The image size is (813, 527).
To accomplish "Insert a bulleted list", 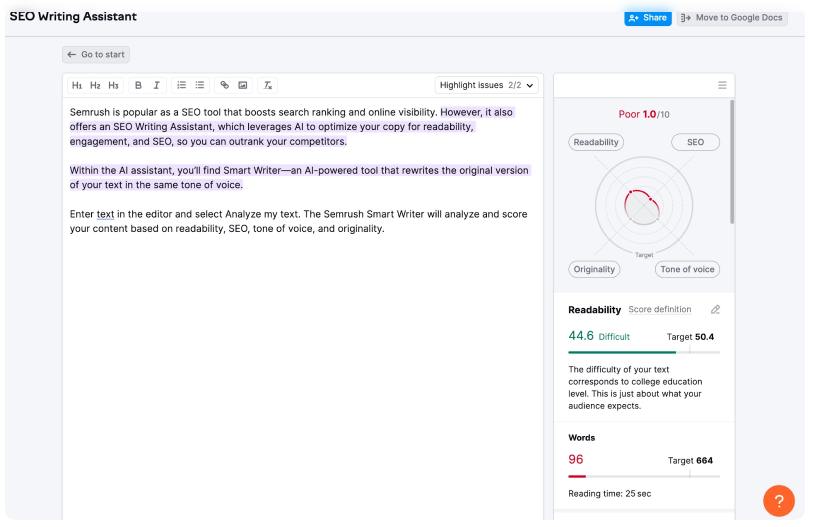I will [x=199, y=86].
